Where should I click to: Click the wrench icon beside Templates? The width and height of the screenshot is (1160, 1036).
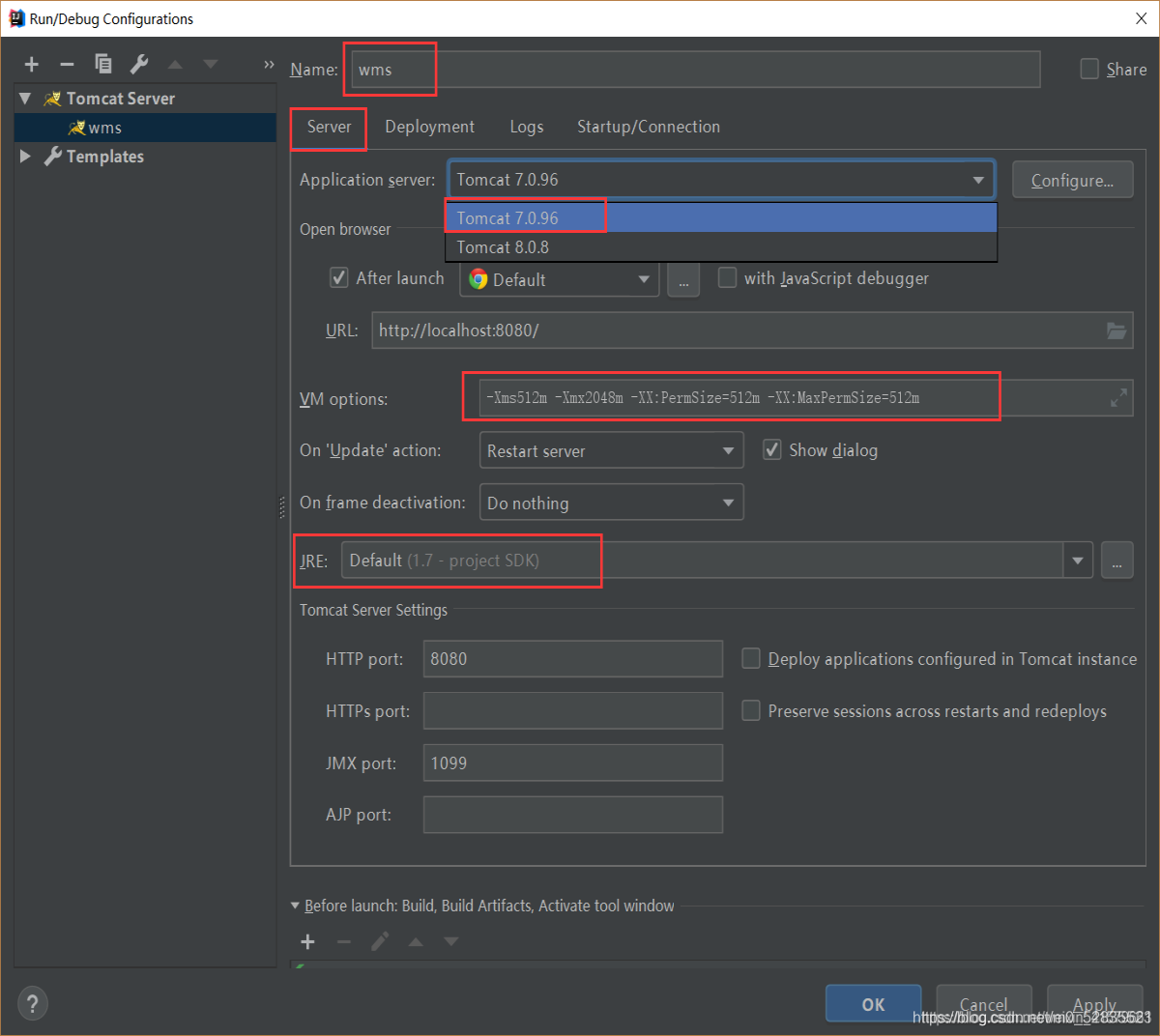[53, 157]
